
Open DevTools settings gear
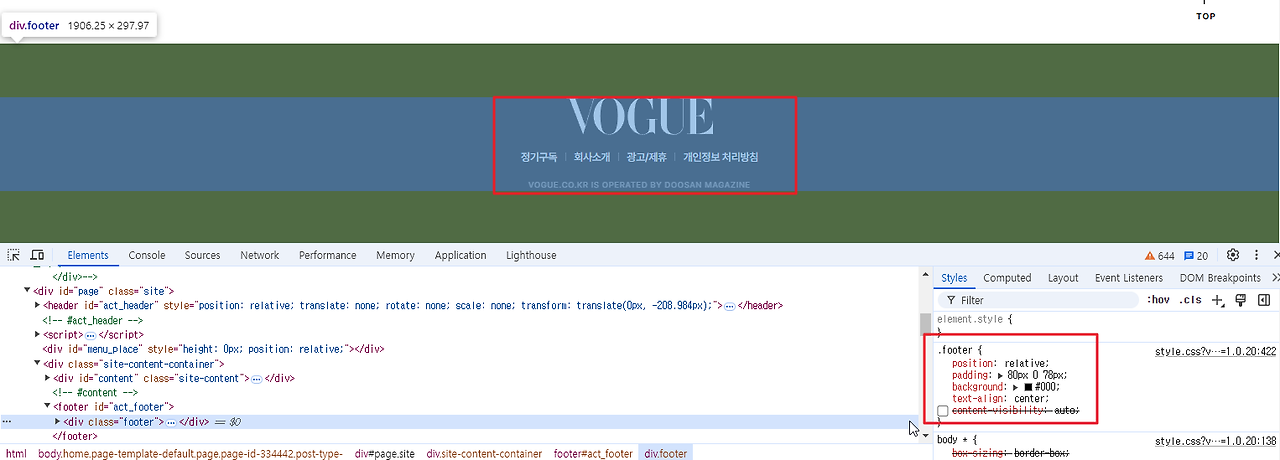tap(1233, 255)
